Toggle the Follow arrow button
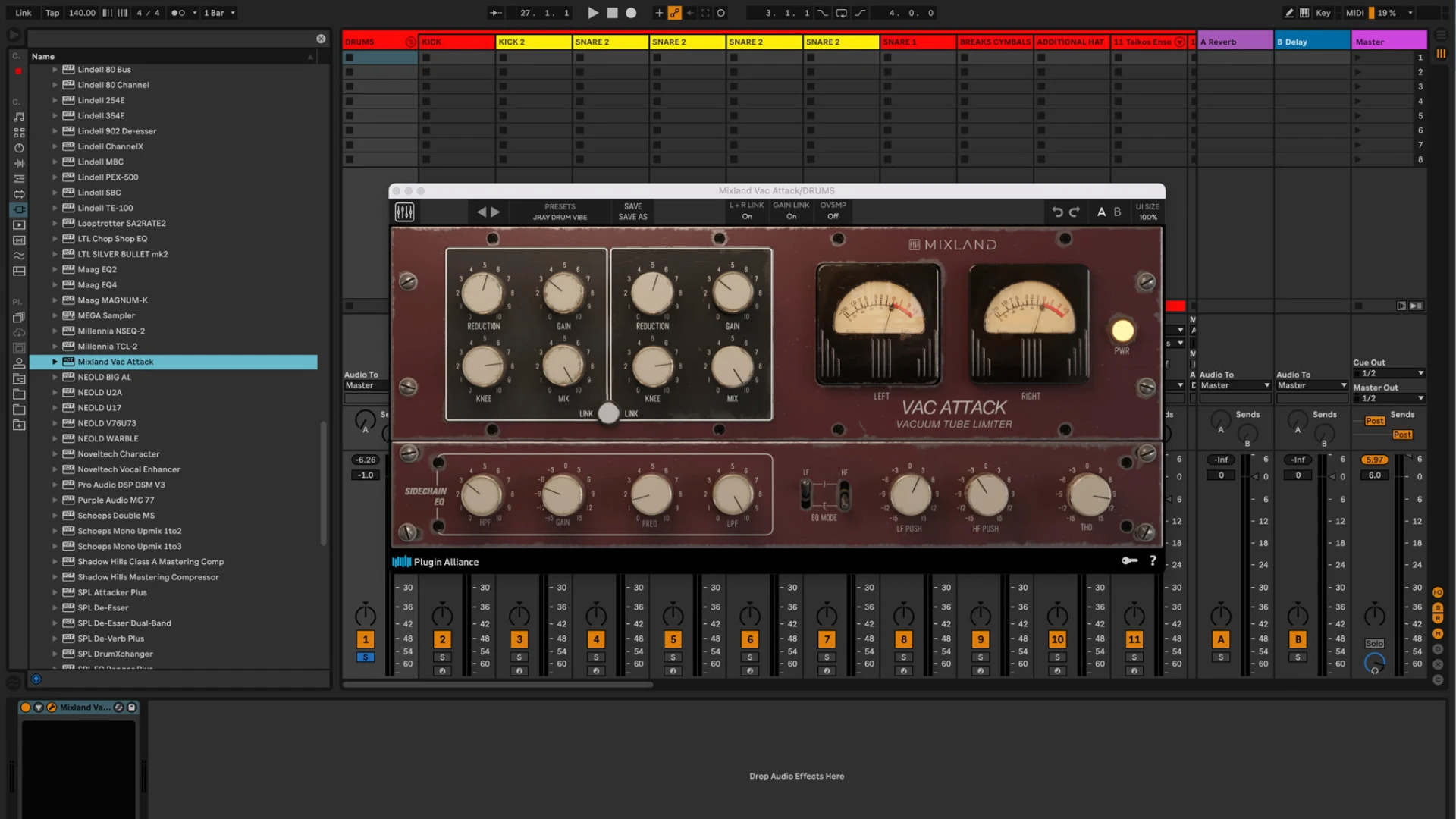 pyautogui.click(x=495, y=13)
